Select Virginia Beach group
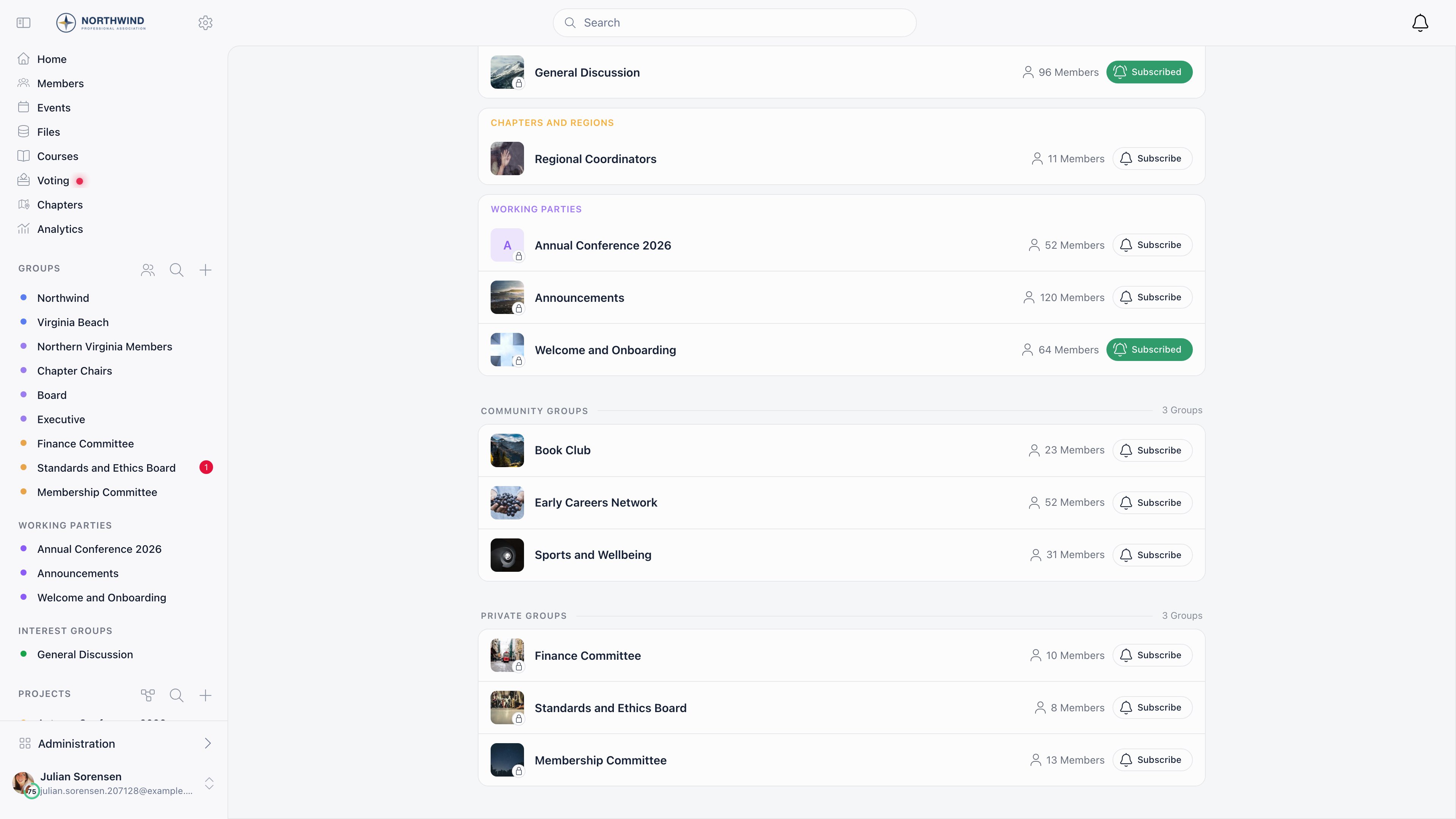The image size is (1456, 819). pyautogui.click(x=73, y=322)
